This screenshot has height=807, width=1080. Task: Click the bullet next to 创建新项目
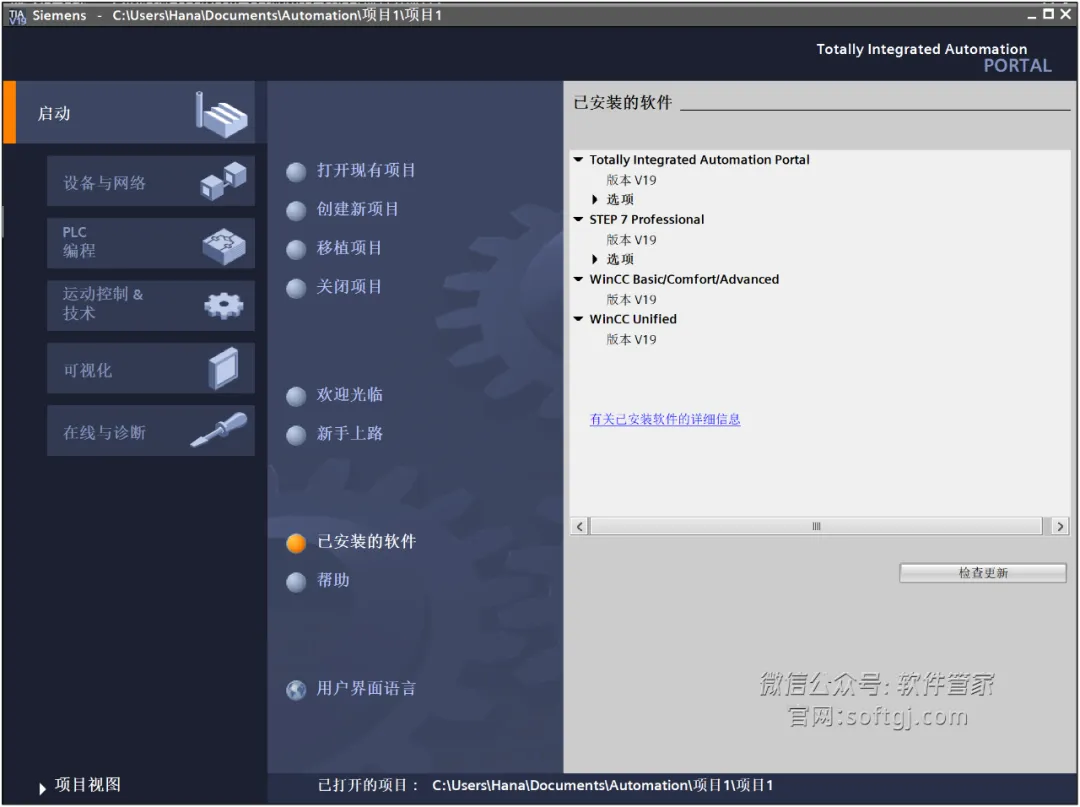(x=296, y=210)
